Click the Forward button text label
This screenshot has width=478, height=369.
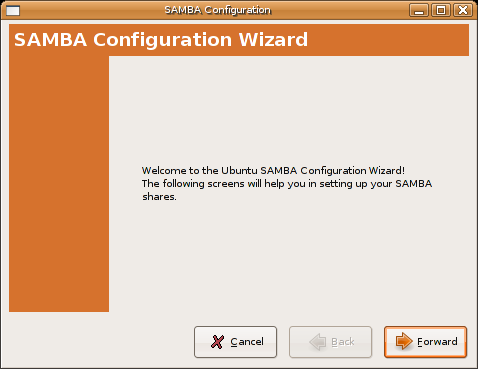point(437,342)
